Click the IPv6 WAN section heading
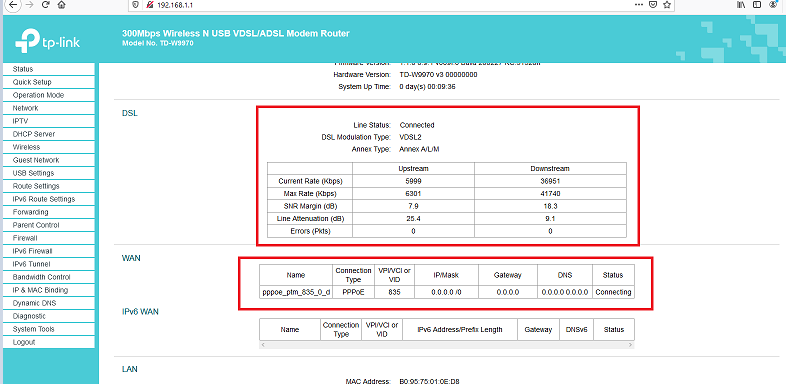This screenshot has height=384, width=786. 140,312
